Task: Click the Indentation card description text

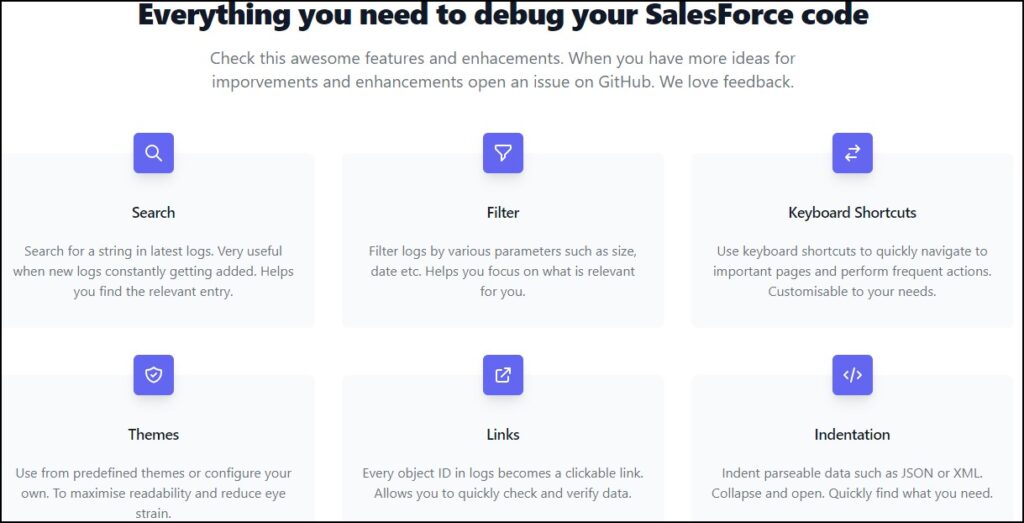Action: click(852, 483)
